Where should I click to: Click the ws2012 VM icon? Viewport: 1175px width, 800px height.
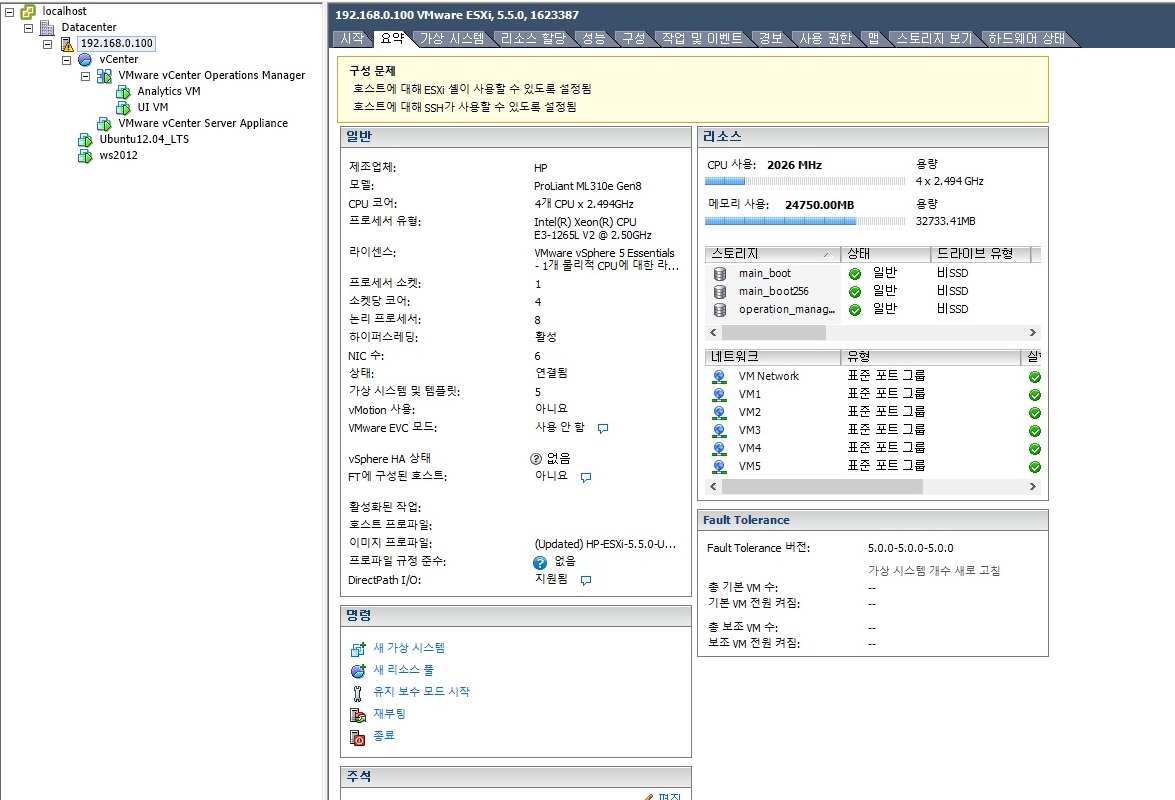(x=85, y=156)
